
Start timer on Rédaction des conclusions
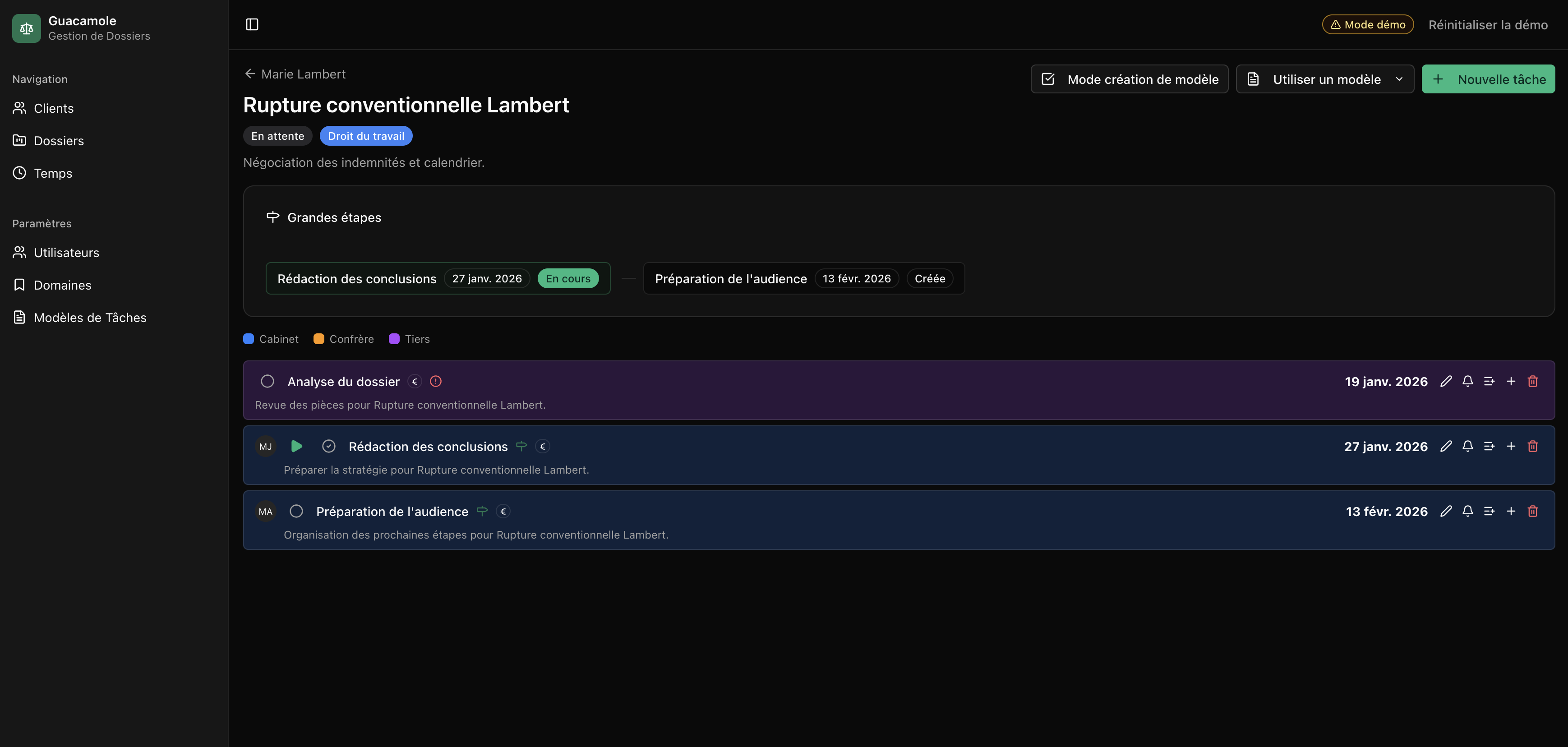pyautogui.click(x=296, y=446)
